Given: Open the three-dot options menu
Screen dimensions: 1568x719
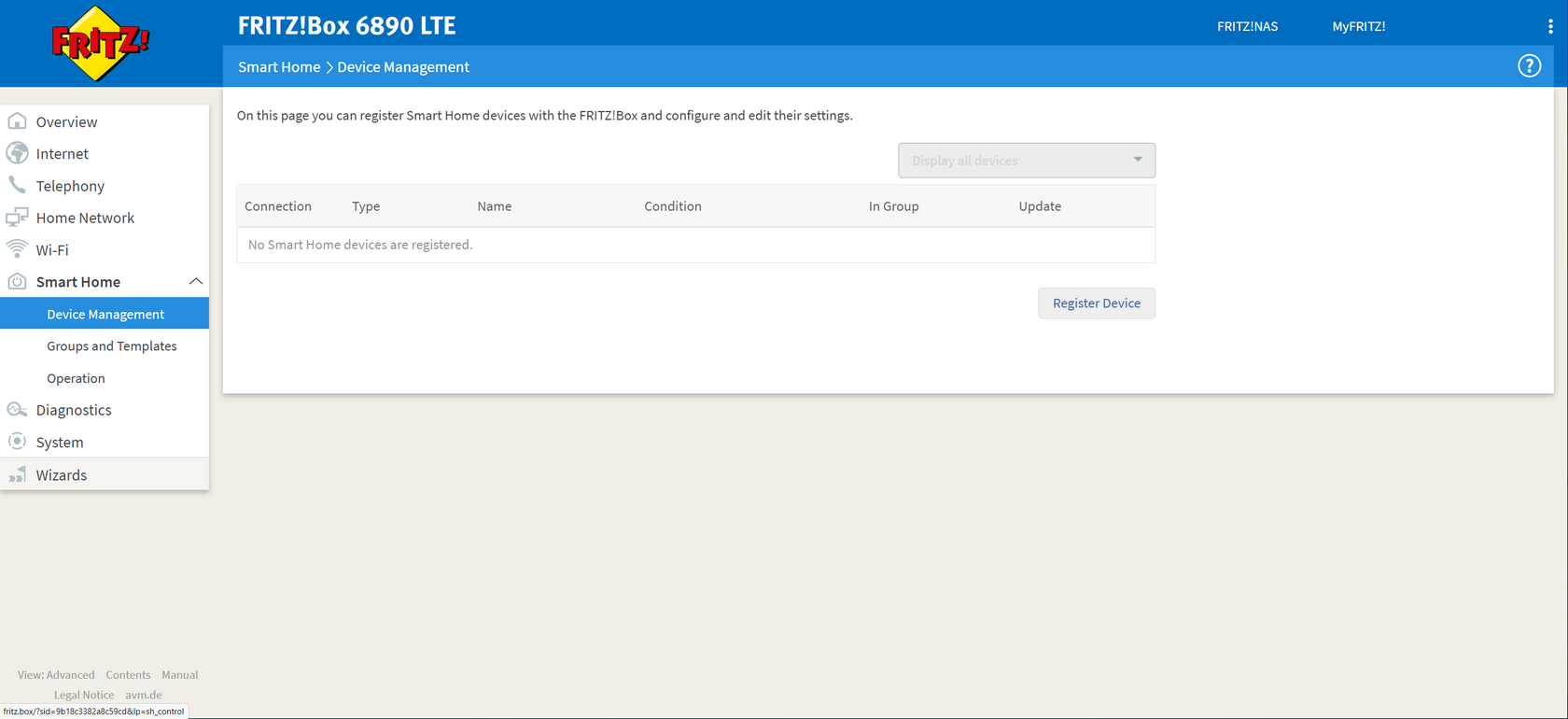Looking at the screenshot, I should click(1550, 26).
